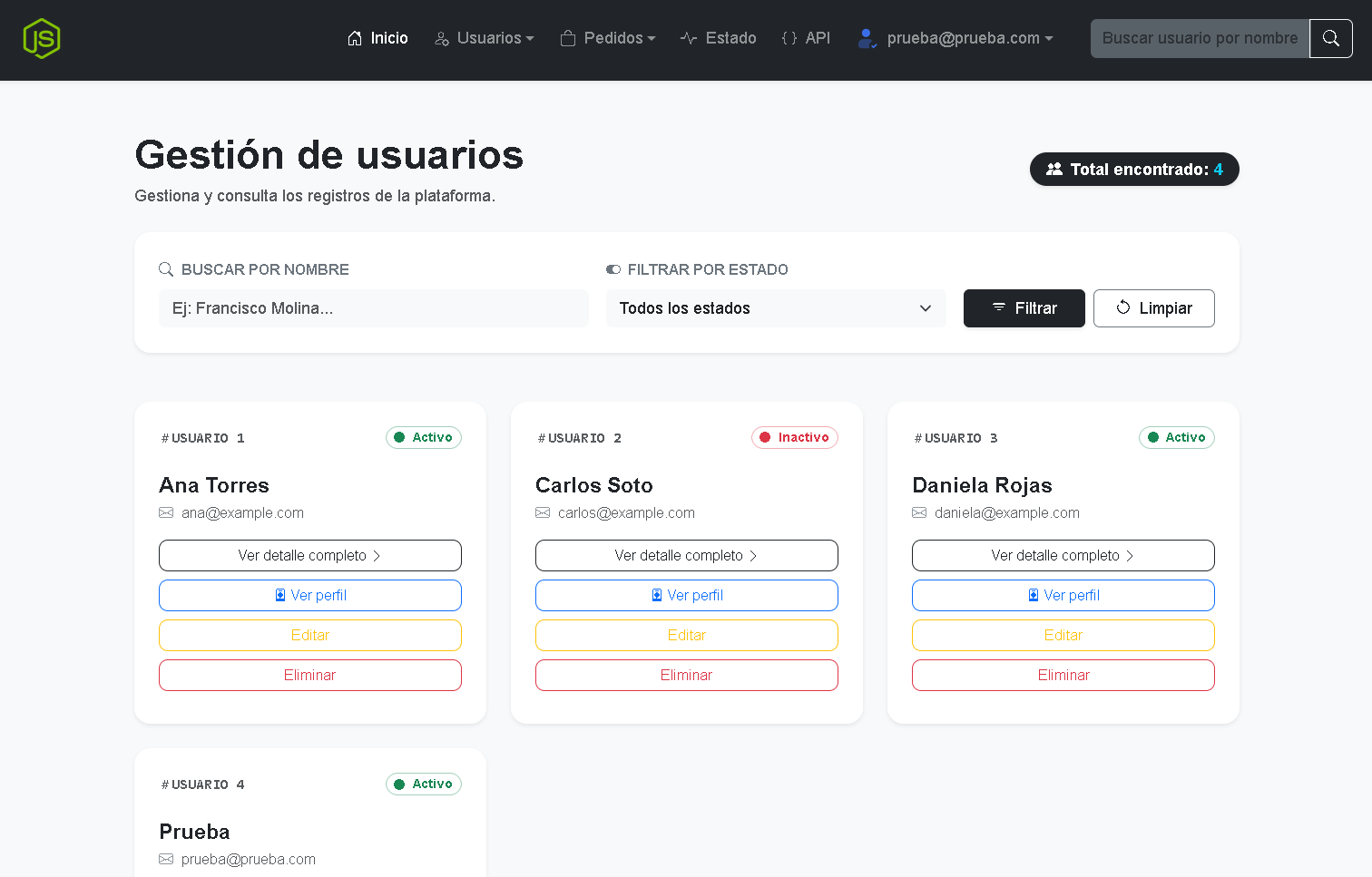Open the Todos los estados select
This screenshot has width=1372, height=877.
point(776,308)
